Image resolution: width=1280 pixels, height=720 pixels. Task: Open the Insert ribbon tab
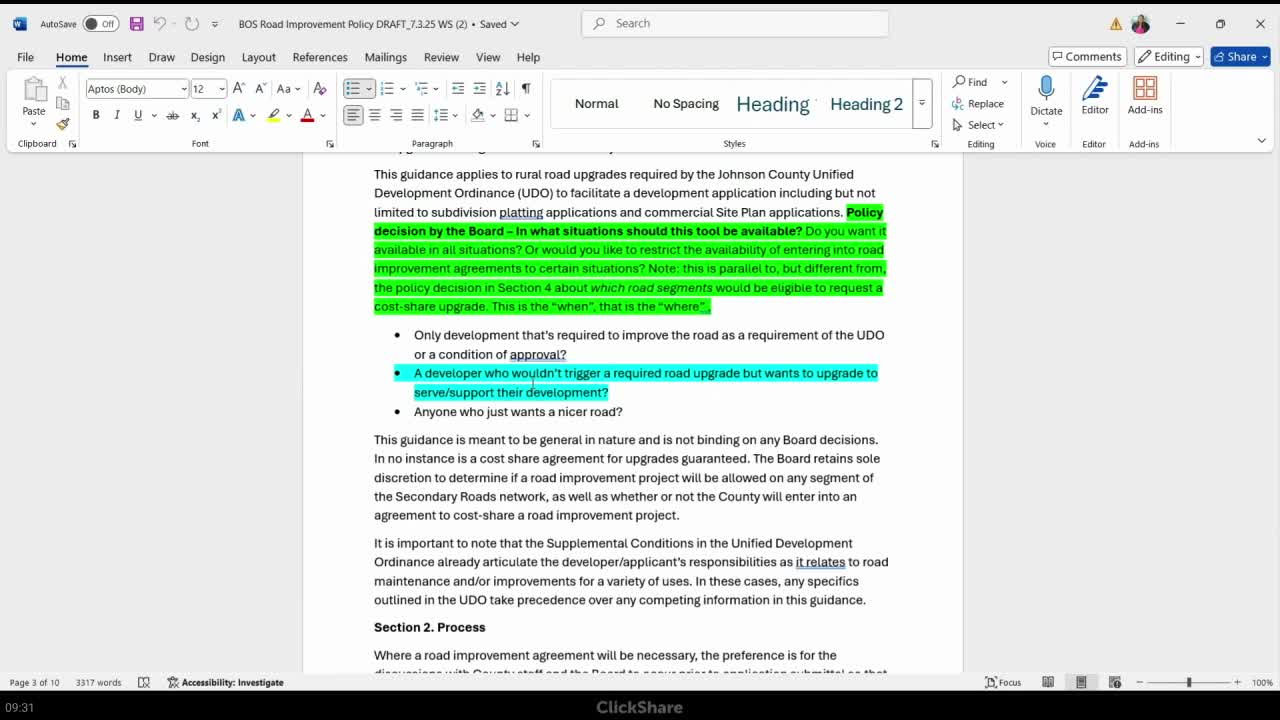(x=117, y=57)
